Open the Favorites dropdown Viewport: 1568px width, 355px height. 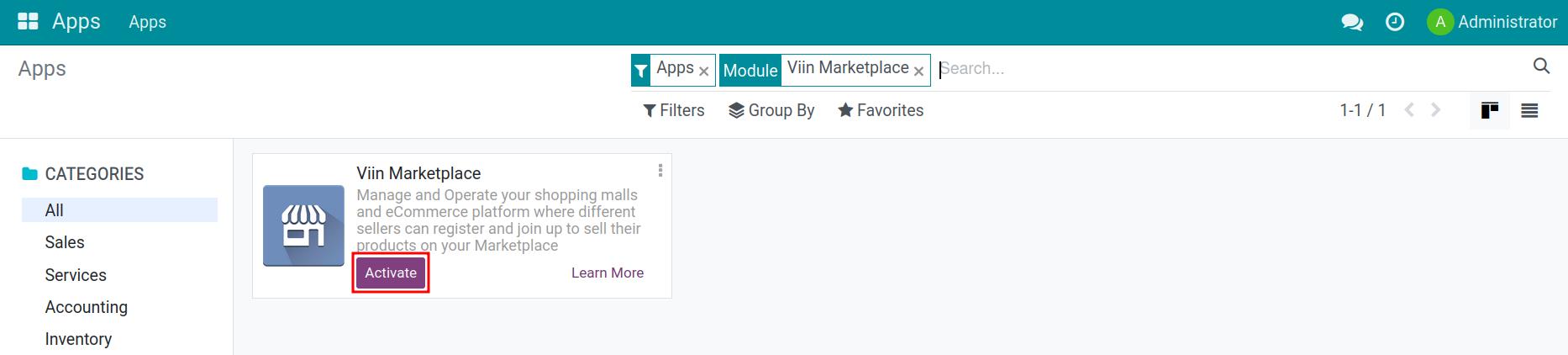881,110
